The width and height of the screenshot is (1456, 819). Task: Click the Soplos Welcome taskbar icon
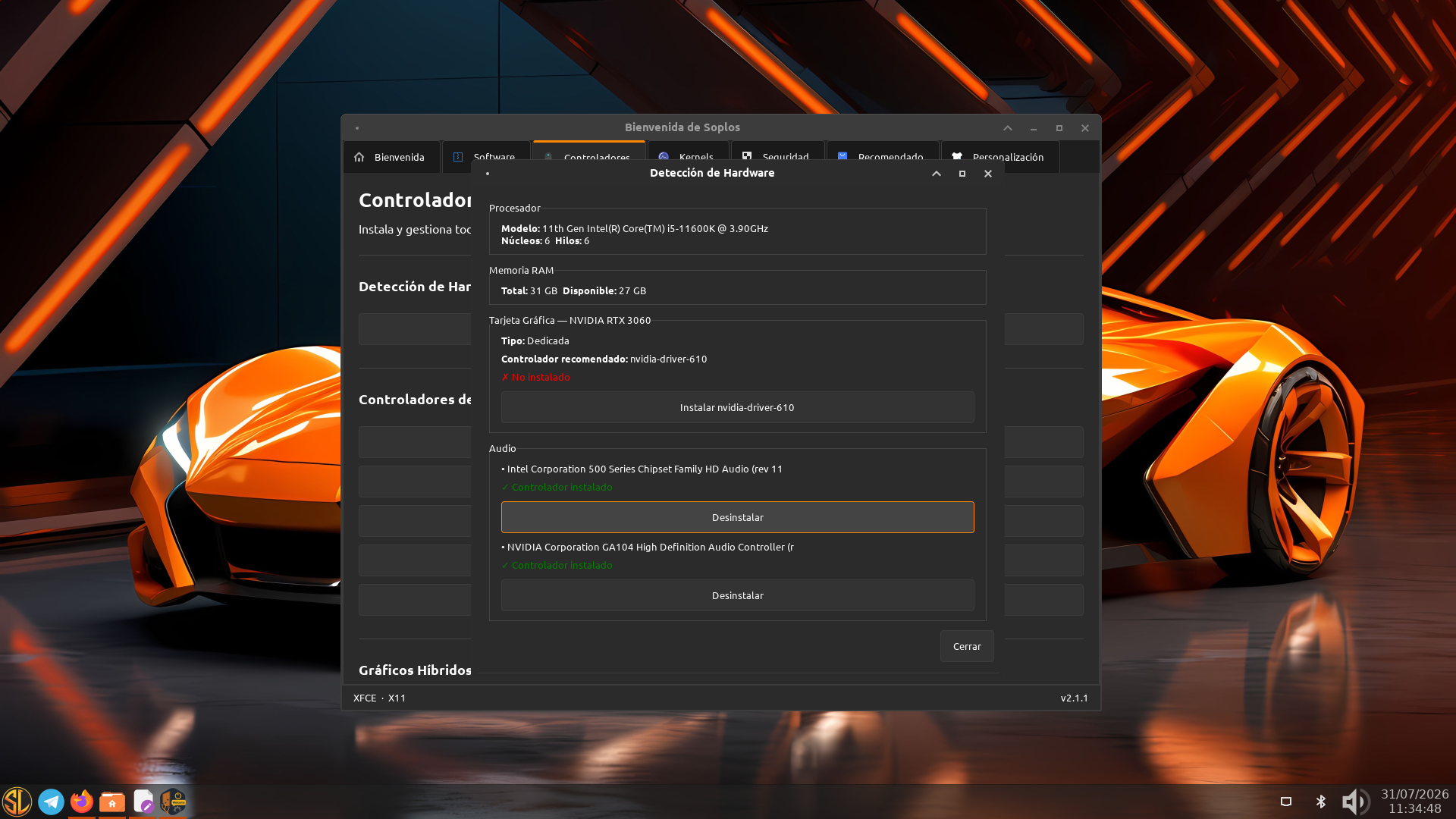(174, 802)
